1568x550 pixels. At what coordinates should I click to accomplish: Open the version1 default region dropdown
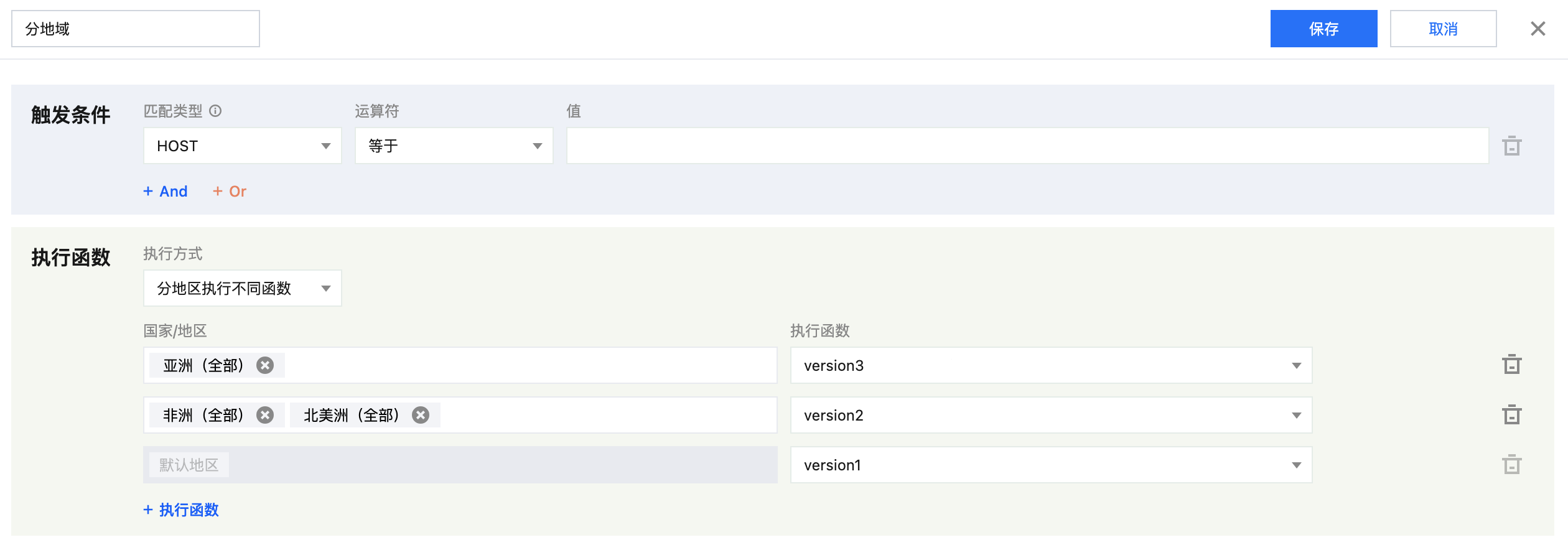(1050, 465)
